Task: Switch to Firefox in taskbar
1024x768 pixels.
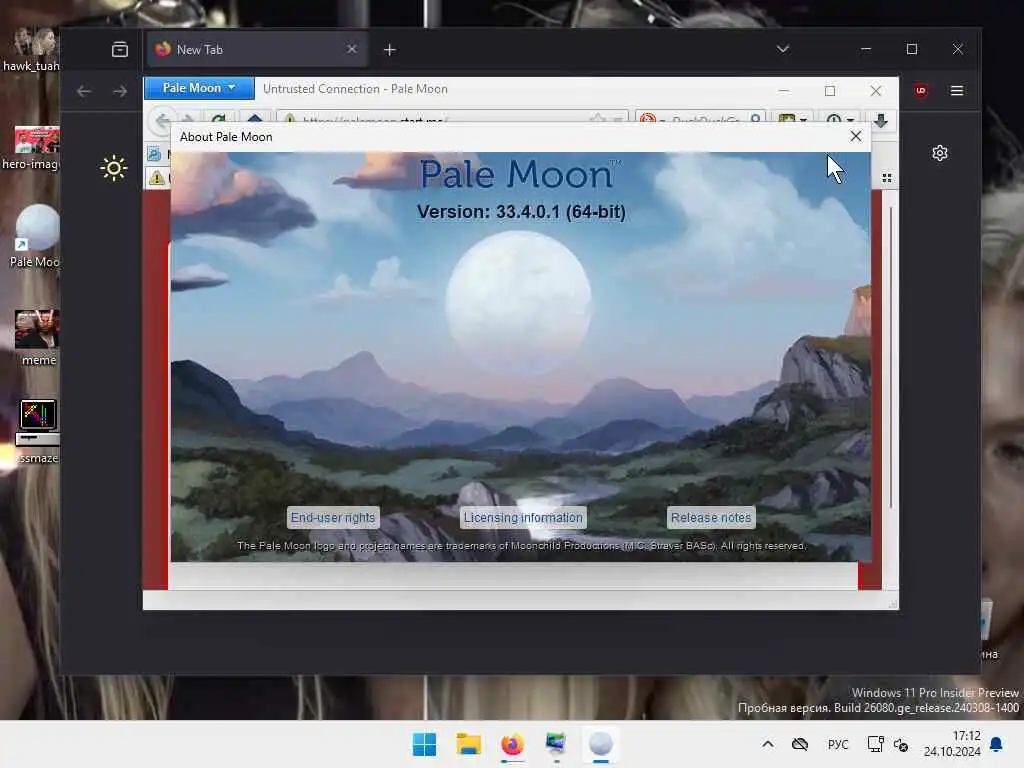Action: tap(513, 744)
